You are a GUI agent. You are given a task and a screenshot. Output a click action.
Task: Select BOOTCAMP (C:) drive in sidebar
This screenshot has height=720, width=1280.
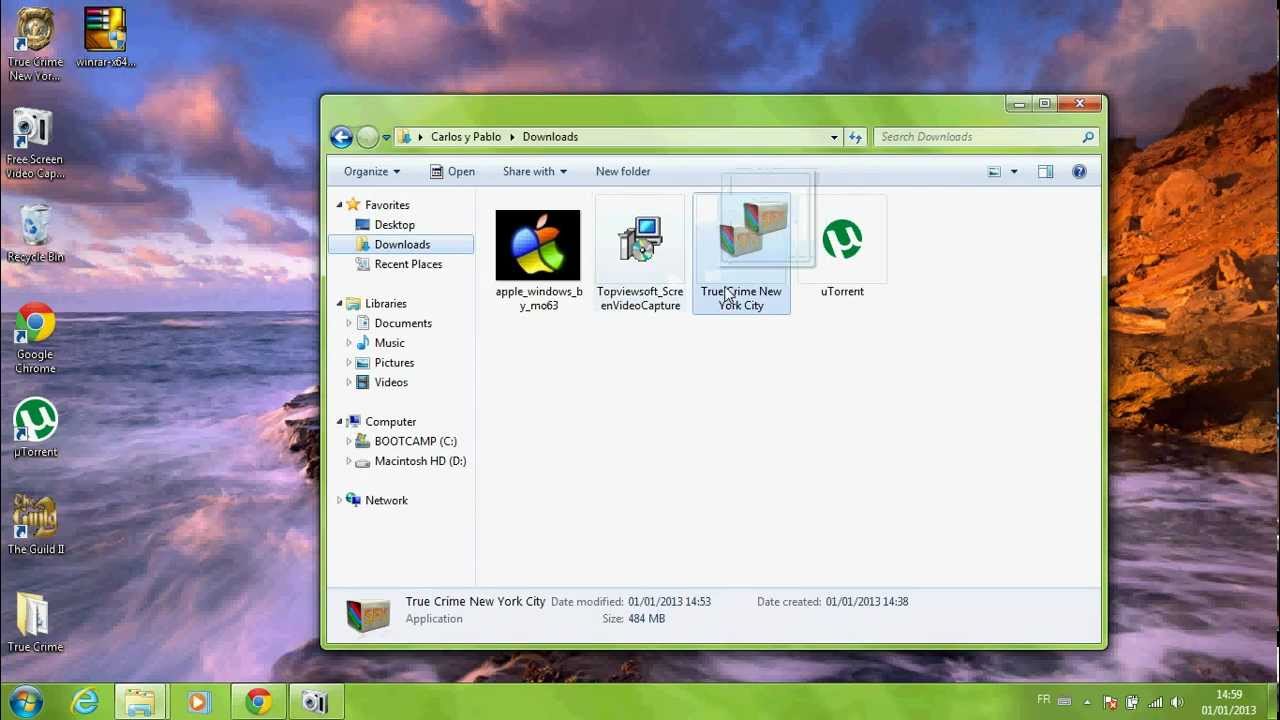point(415,441)
